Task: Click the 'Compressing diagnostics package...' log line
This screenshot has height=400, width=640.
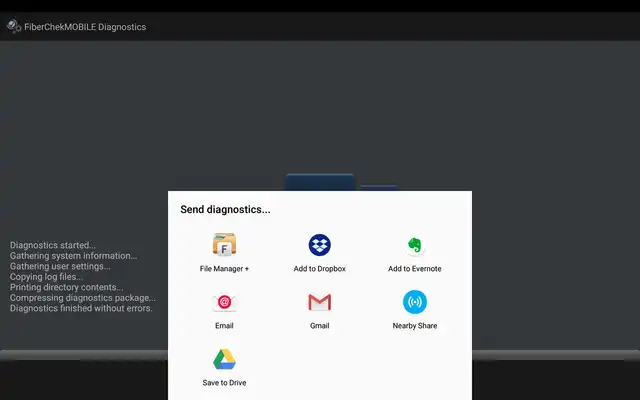Action: [83, 298]
